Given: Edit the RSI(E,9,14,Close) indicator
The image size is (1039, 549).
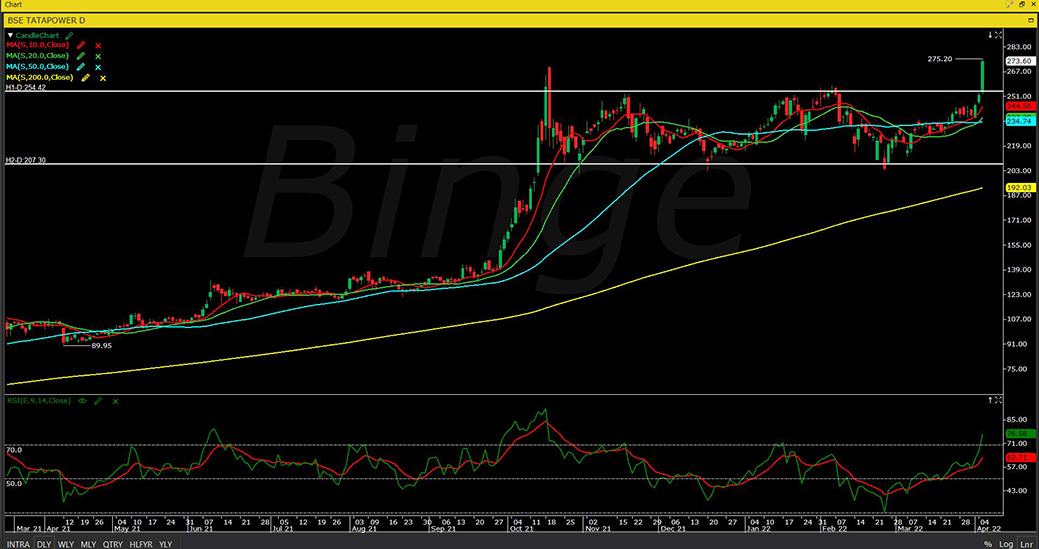Looking at the screenshot, I should [98, 401].
